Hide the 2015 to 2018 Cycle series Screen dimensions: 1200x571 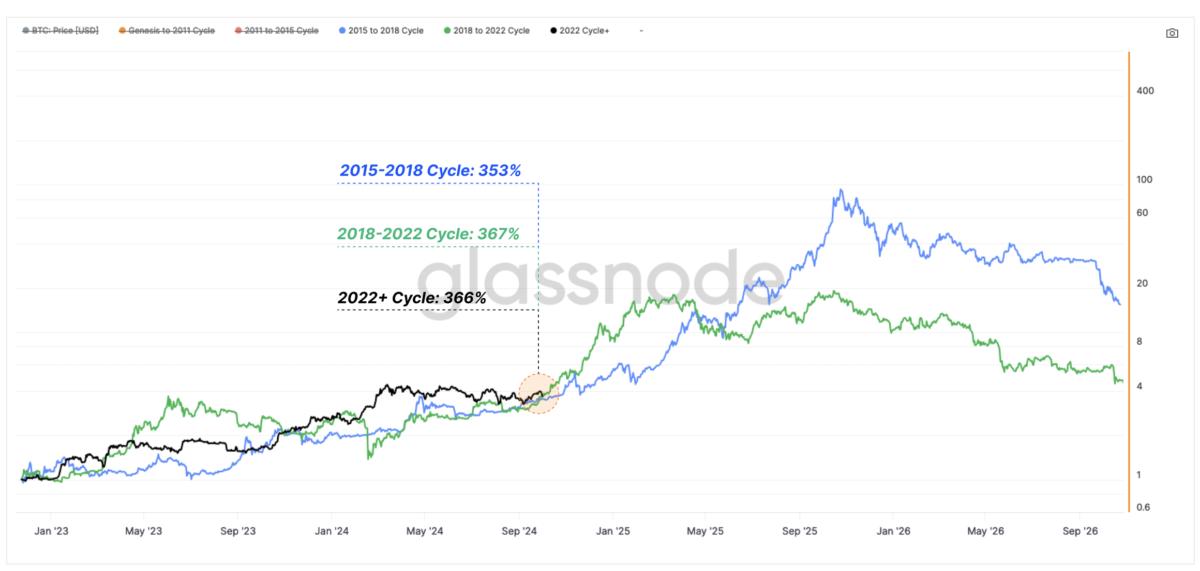pyautogui.click(x=385, y=31)
